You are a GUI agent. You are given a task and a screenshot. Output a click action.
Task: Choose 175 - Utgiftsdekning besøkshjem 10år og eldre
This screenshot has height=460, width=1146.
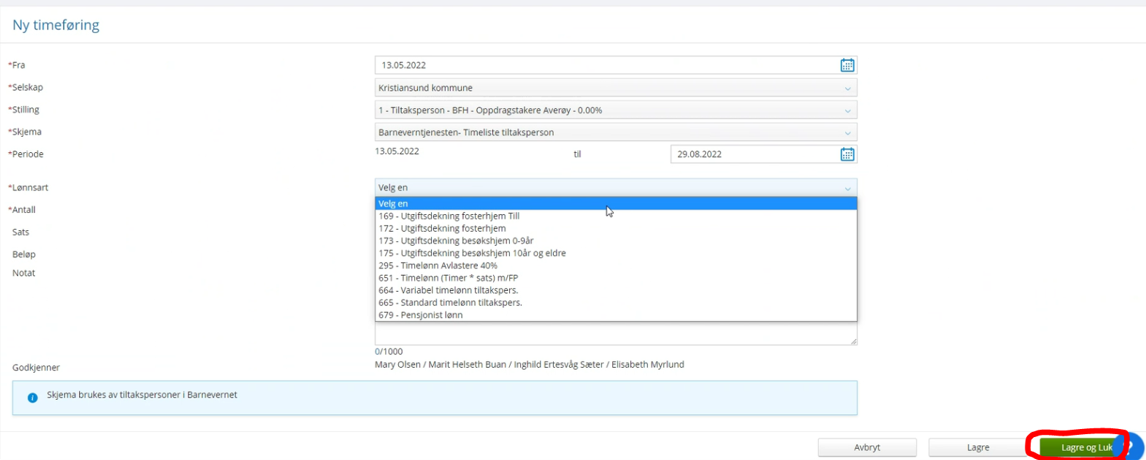click(x=615, y=253)
